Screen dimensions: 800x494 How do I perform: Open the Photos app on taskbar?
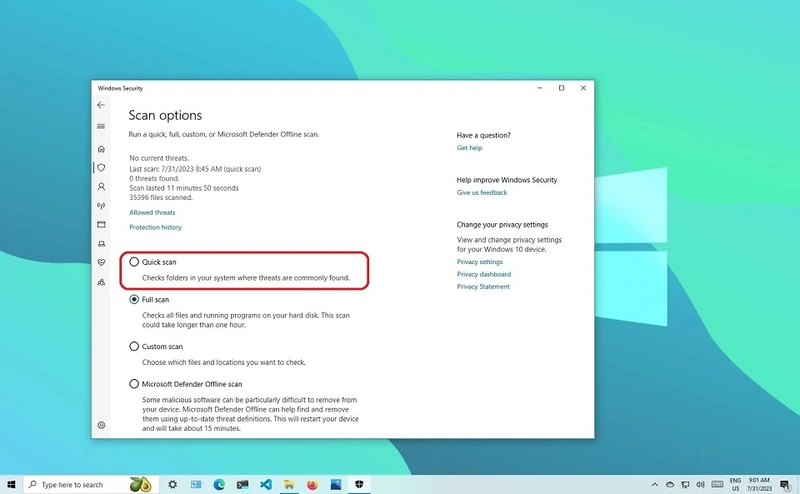(336, 484)
